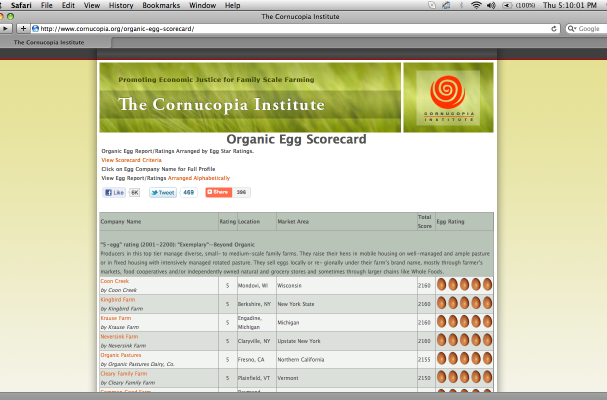Screen dimensions: 607x400
Task: Open View Scorecard Criteria link
Action: pyautogui.click(x=132, y=160)
